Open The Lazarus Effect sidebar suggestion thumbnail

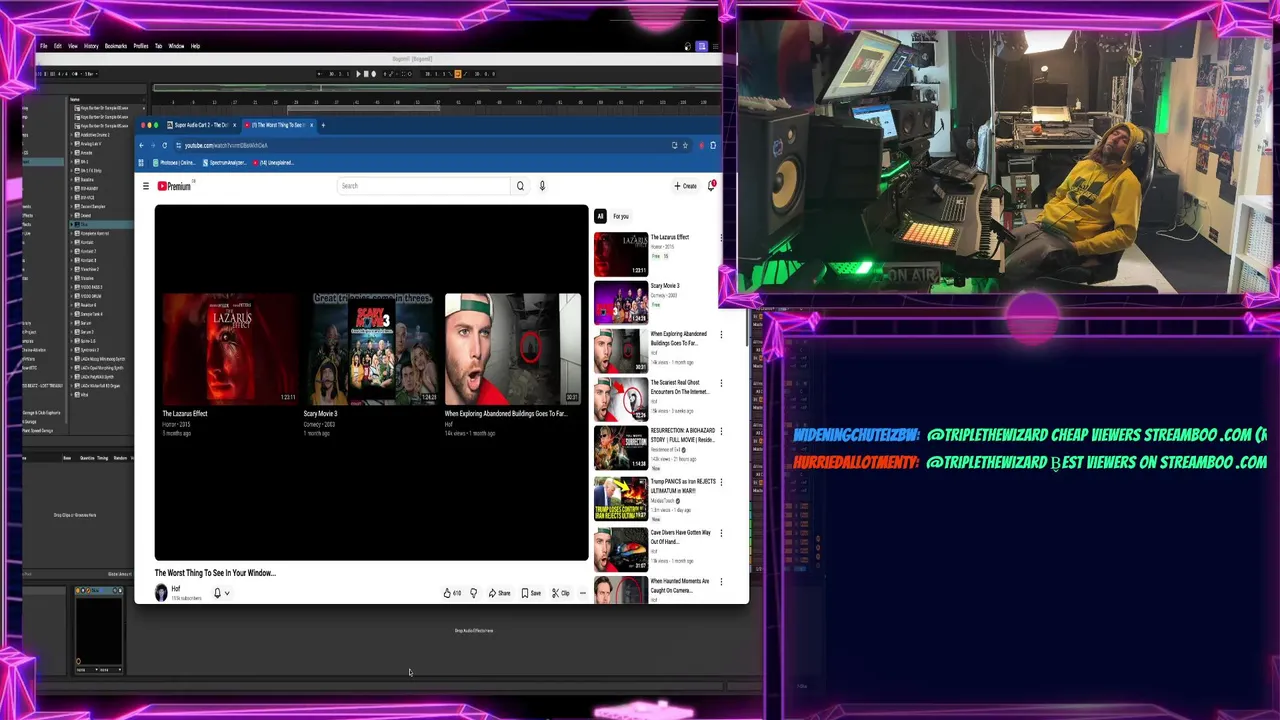(620, 255)
